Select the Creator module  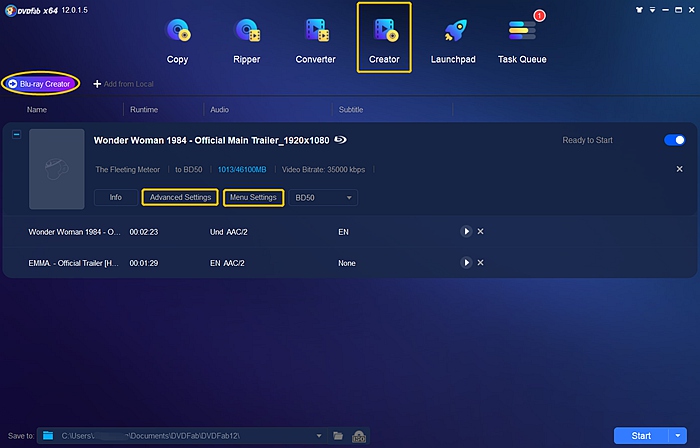pyautogui.click(x=384, y=37)
